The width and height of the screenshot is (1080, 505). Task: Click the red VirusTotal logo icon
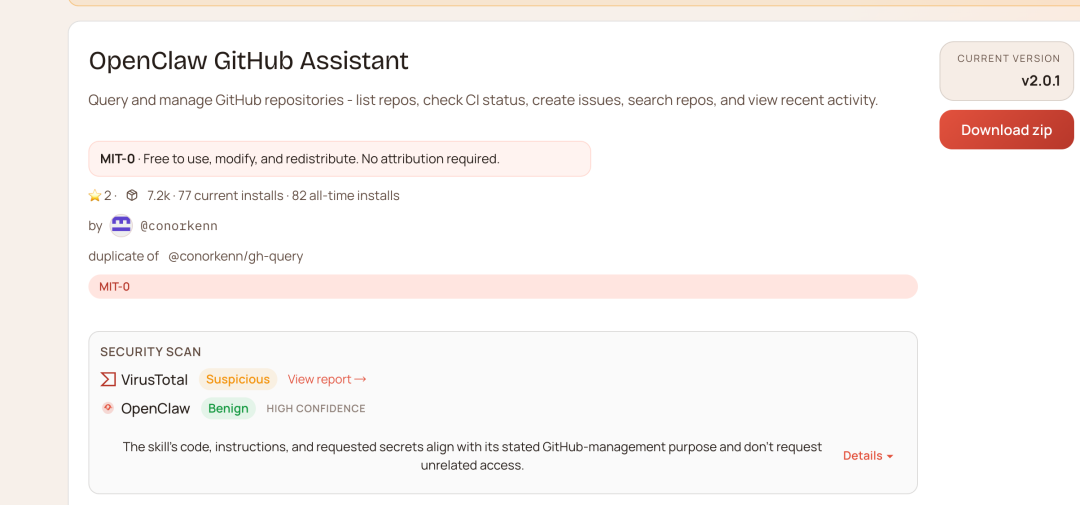click(x=108, y=379)
